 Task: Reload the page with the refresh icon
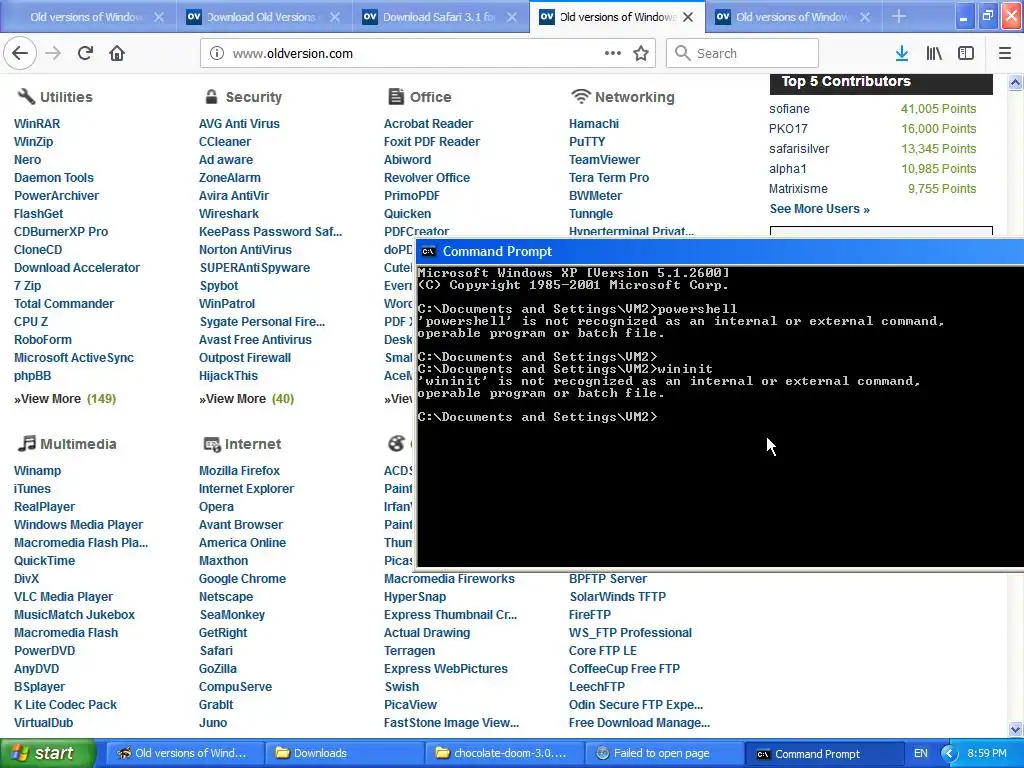point(85,53)
